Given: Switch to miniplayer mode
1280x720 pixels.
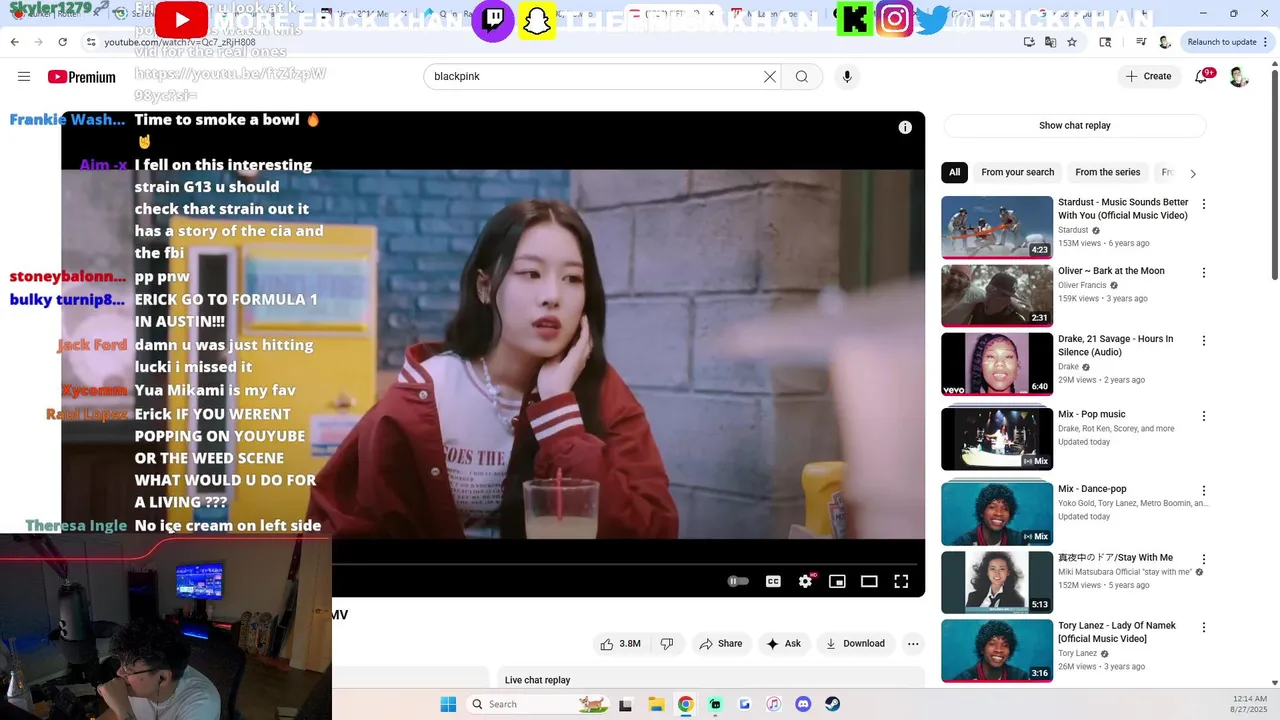Looking at the screenshot, I should 837,581.
